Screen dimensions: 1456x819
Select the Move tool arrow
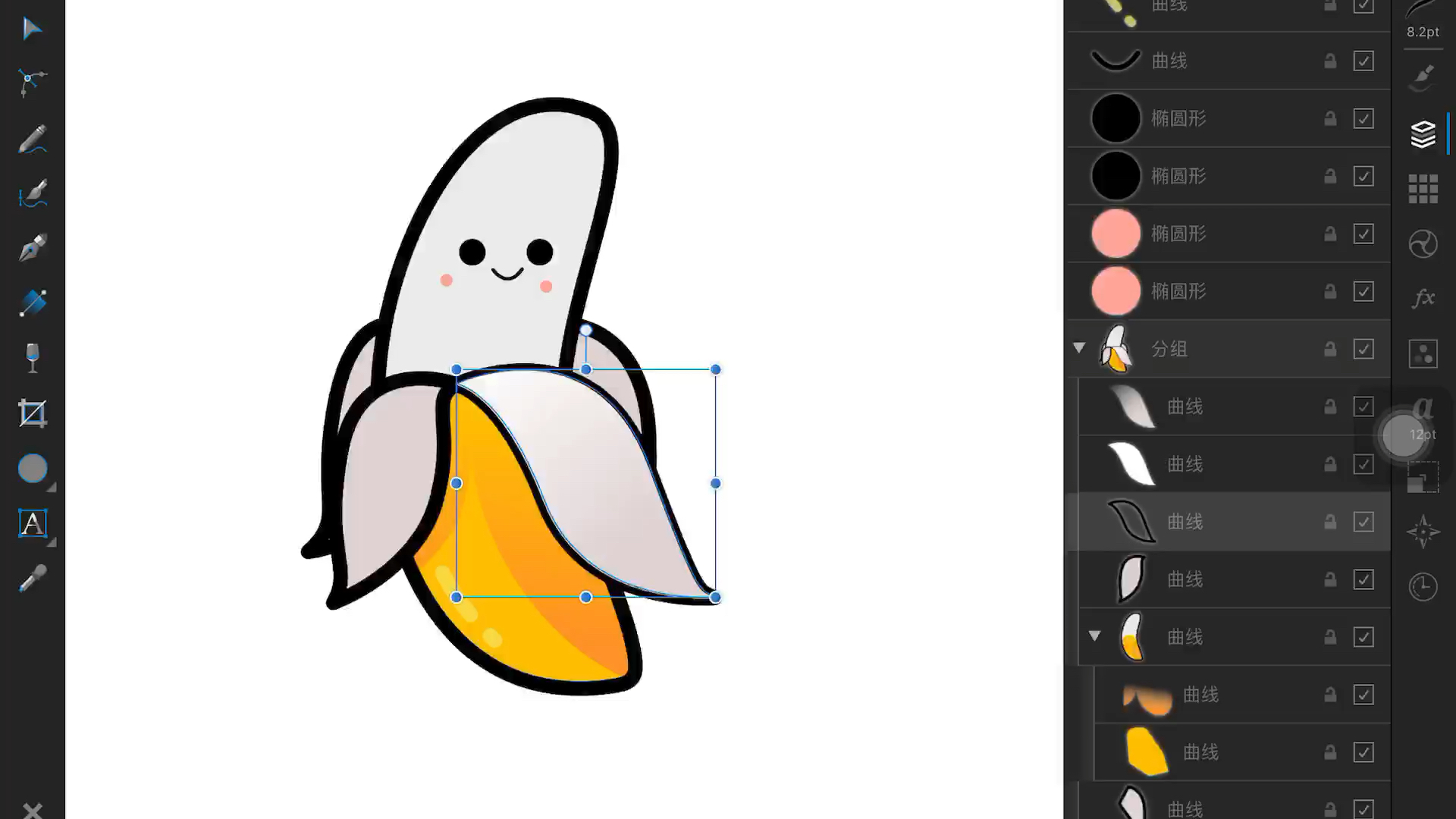click(32, 29)
